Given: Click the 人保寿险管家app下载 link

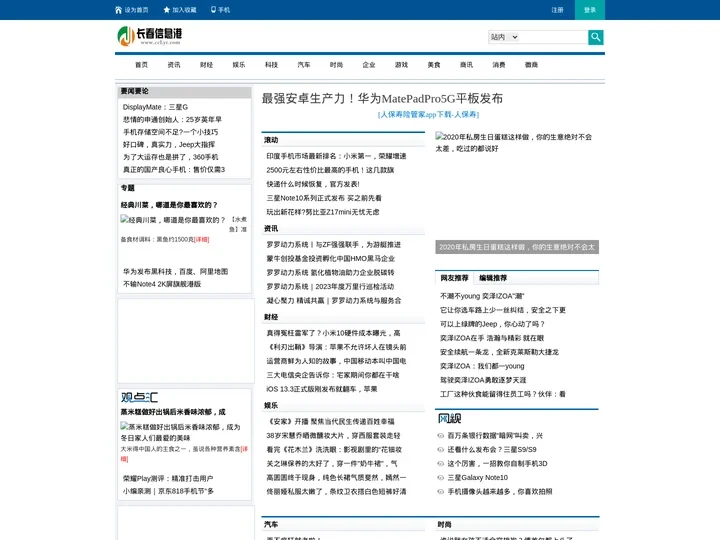Looking at the screenshot, I should pyautogui.click(x=428, y=114).
